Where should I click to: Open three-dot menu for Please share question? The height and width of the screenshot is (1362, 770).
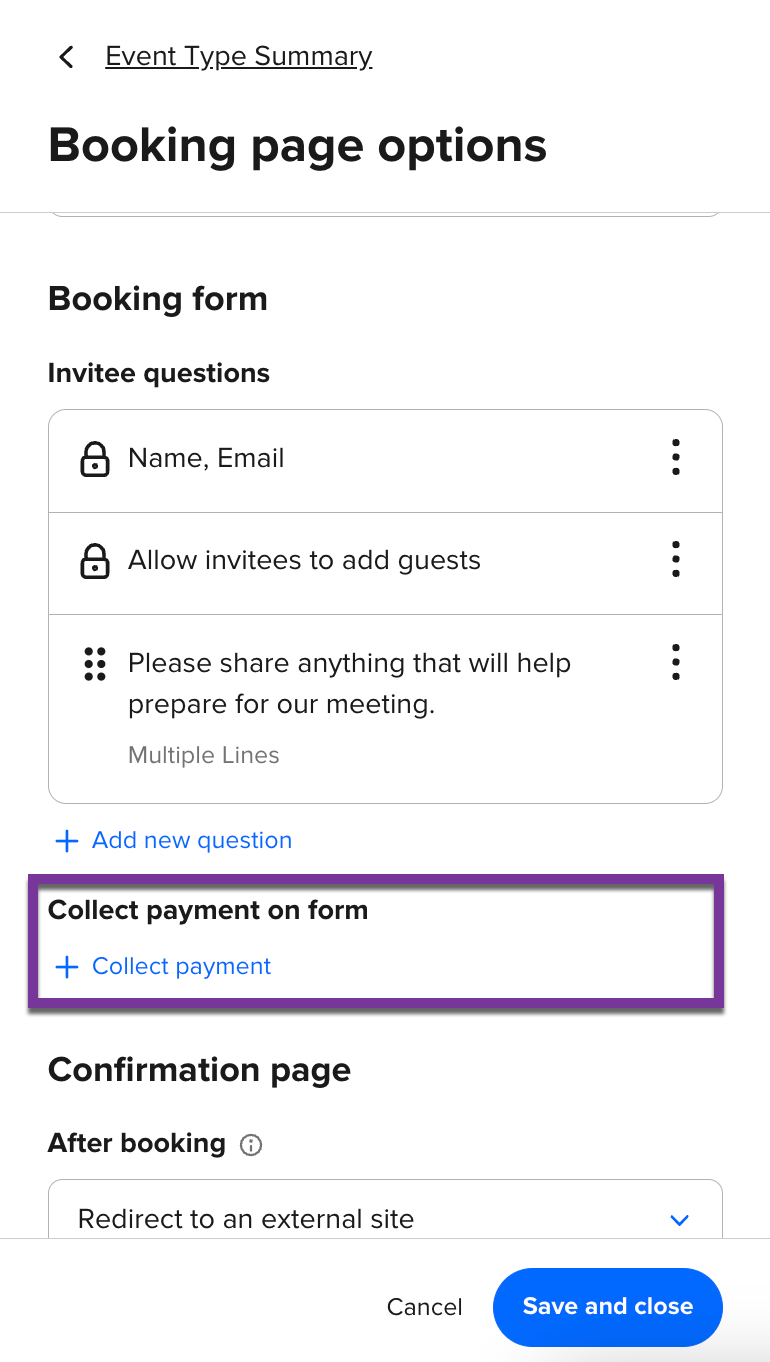[x=676, y=662]
